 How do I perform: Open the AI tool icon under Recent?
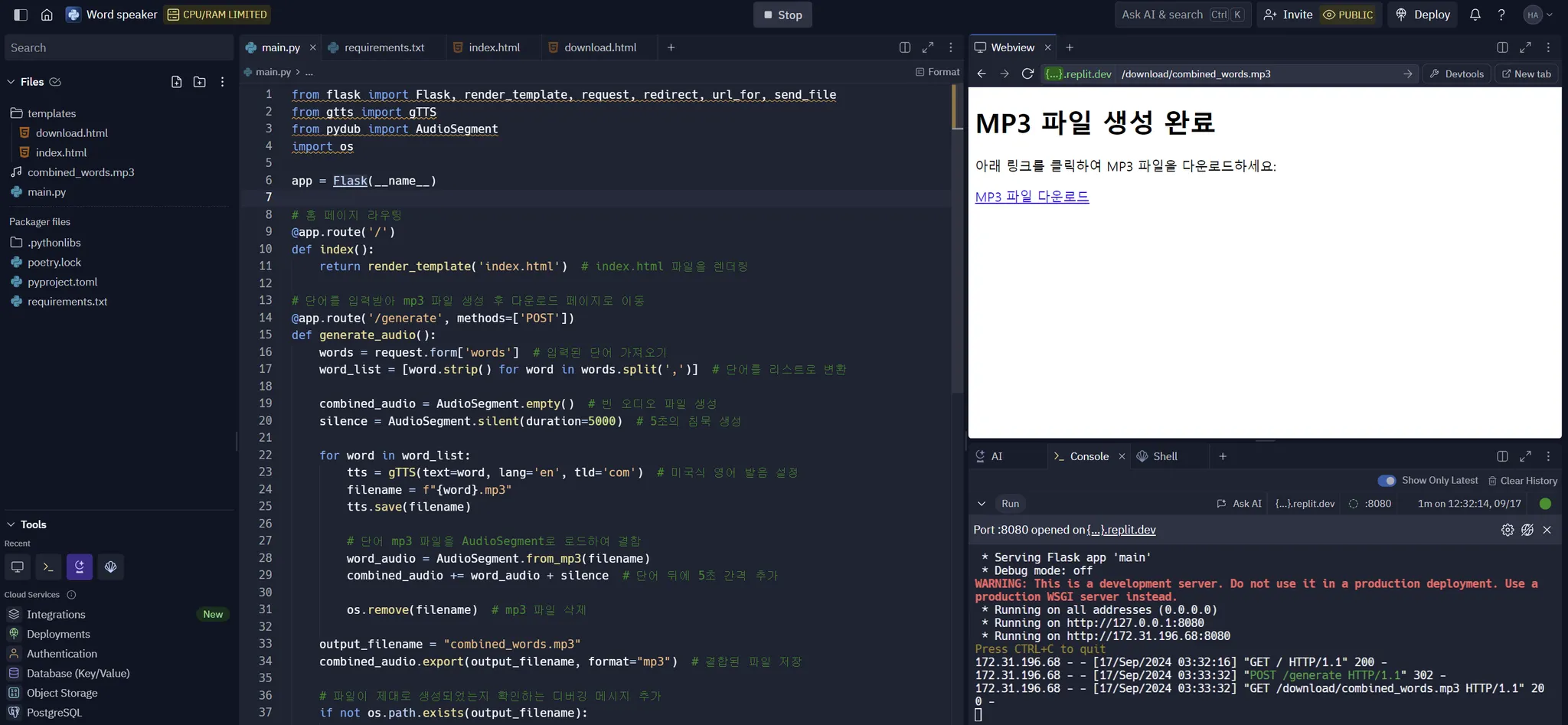click(80, 567)
